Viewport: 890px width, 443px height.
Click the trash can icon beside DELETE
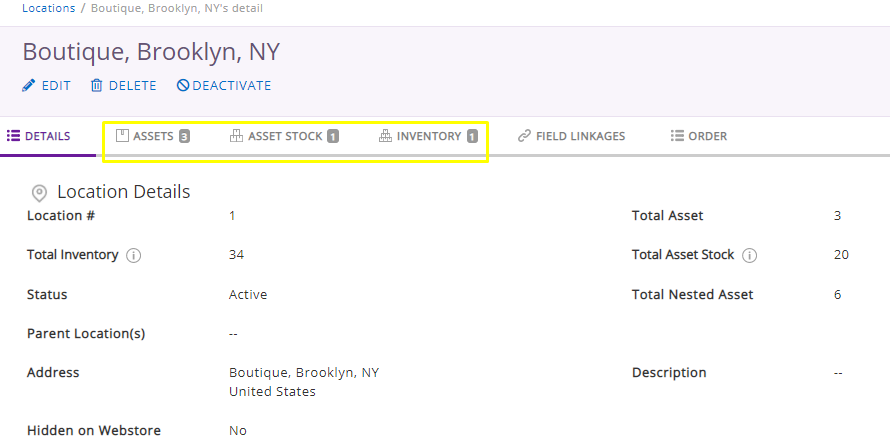click(x=96, y=86)
